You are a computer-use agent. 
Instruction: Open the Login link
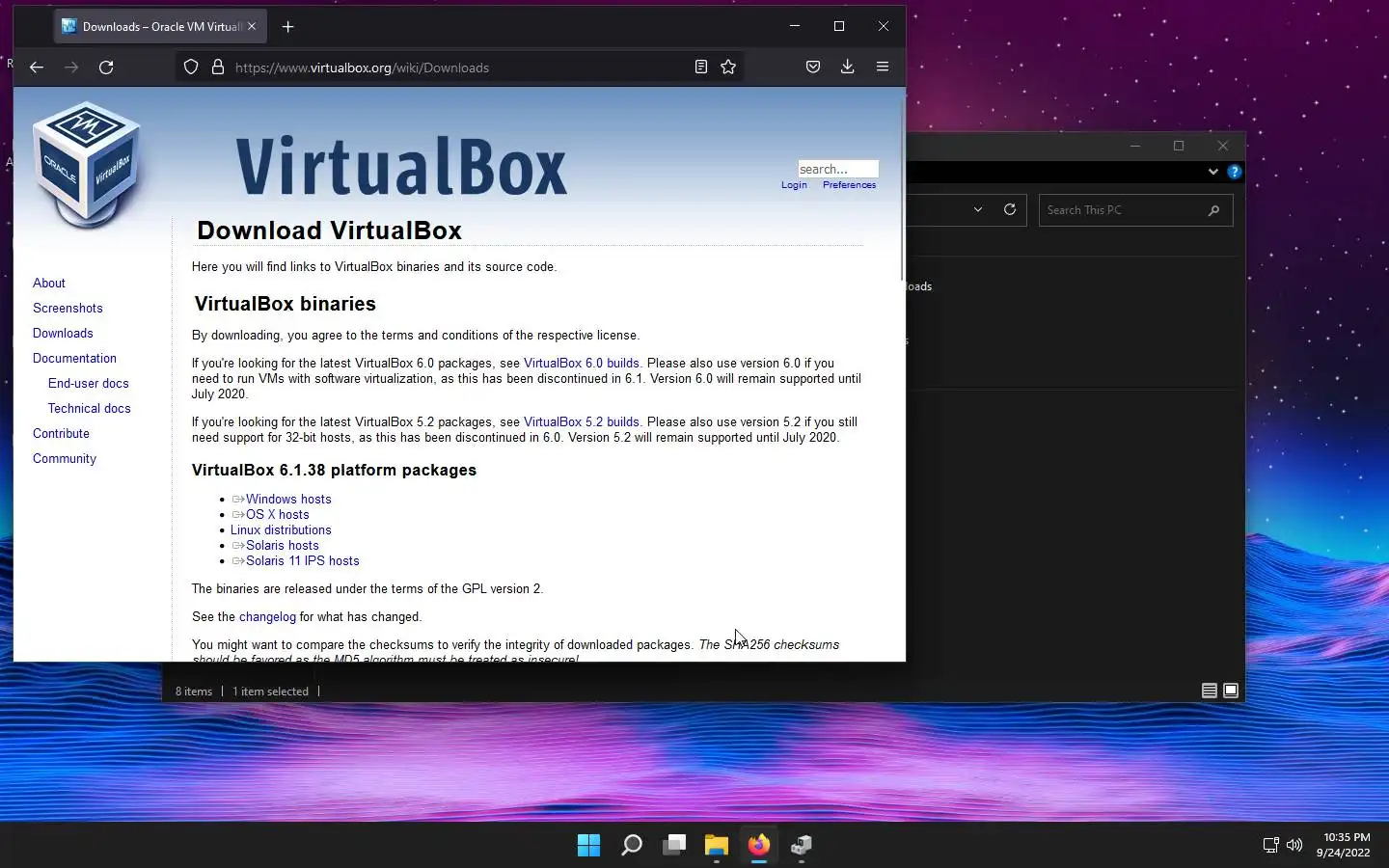tap(794, 185)
